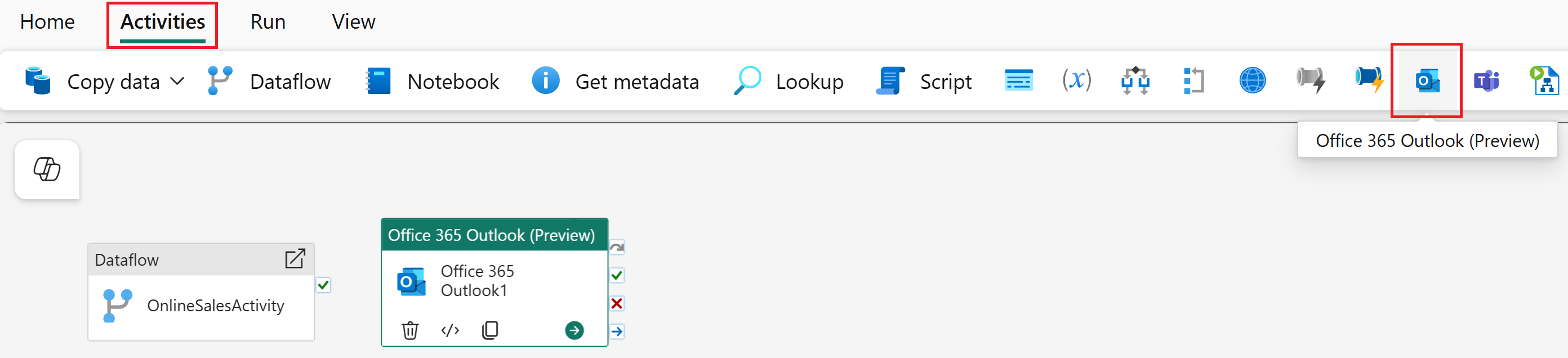Click Outlook activity on-fail red X
This screenshot has width=1568, height=358.
(x=617, y=303)
